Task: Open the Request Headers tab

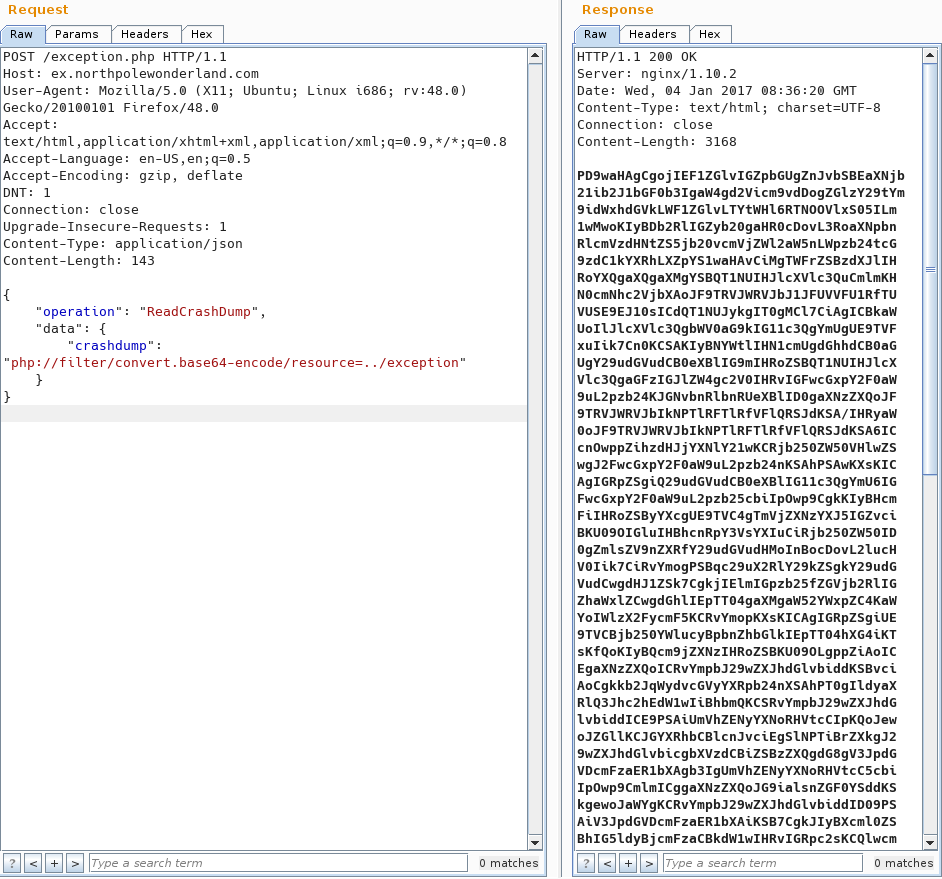Action: click(144, 34)
